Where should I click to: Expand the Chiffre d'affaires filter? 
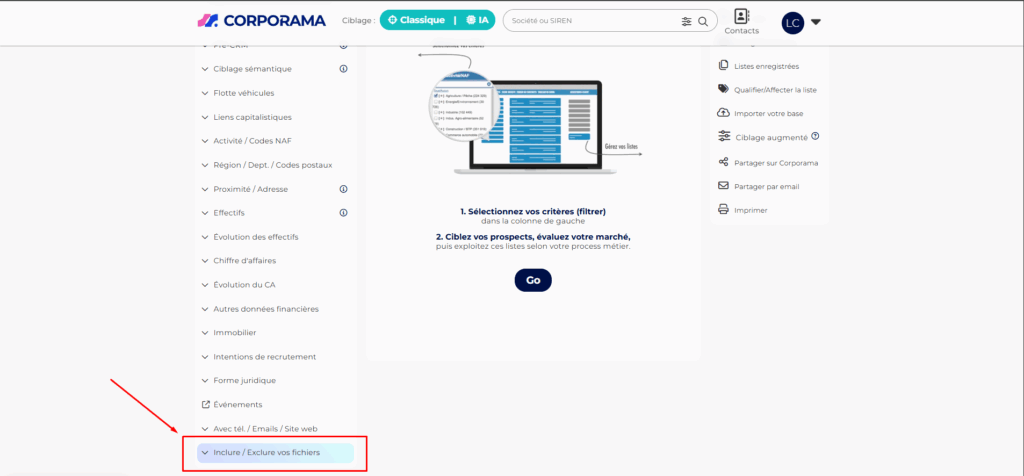[245, 261]
